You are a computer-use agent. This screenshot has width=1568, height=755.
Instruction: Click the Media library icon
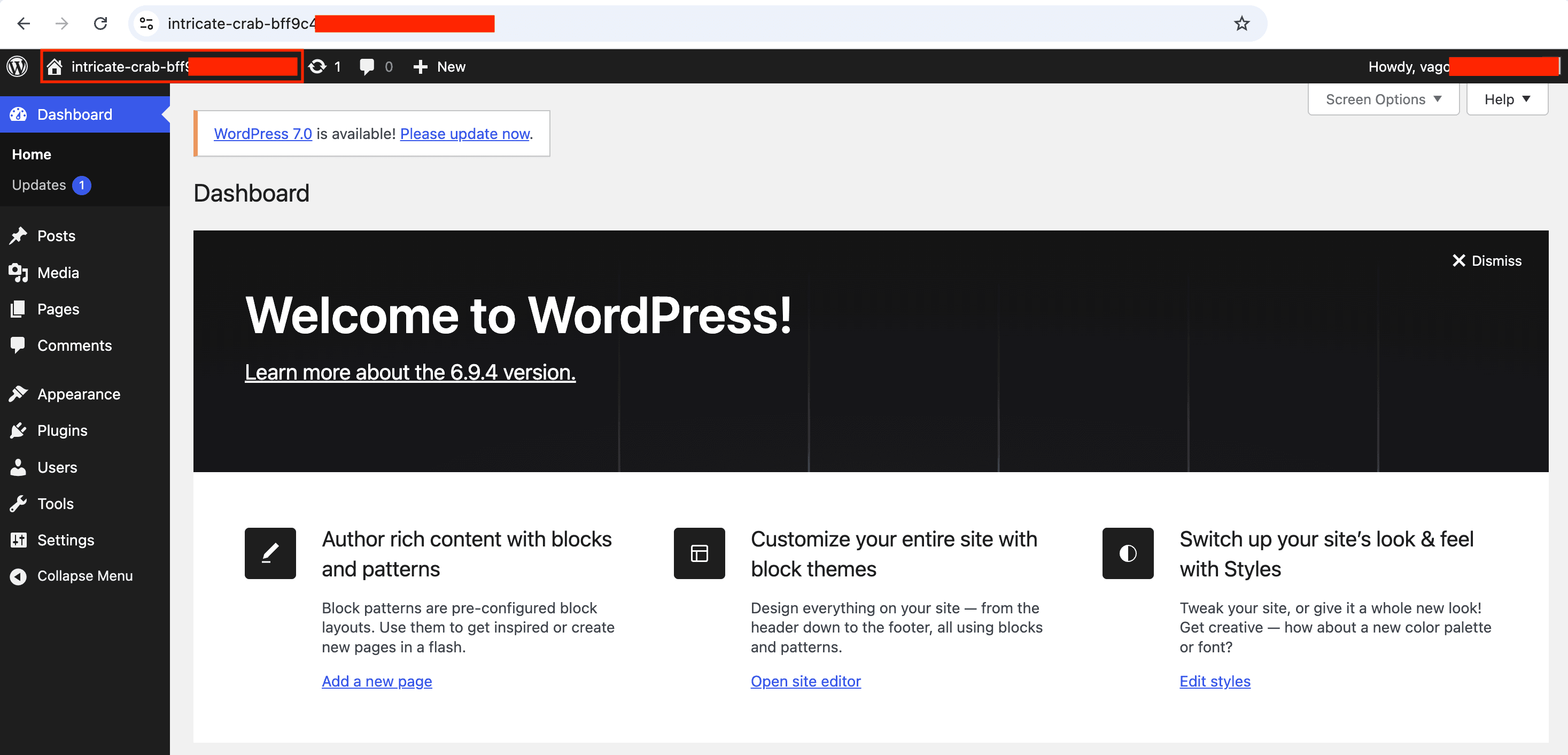18,273
